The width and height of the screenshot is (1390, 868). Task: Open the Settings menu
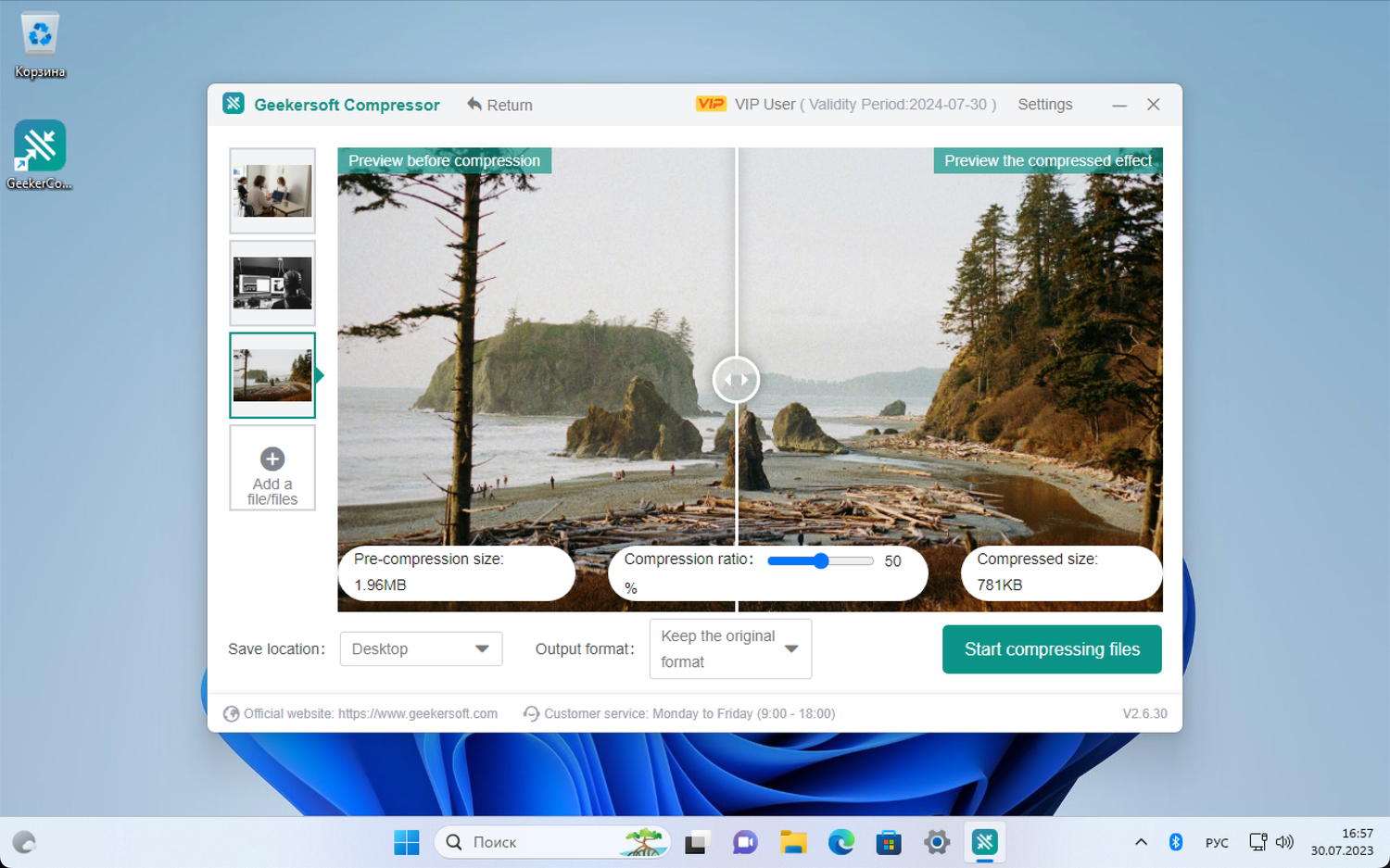pyautogui.click(x=1045, y=104)
